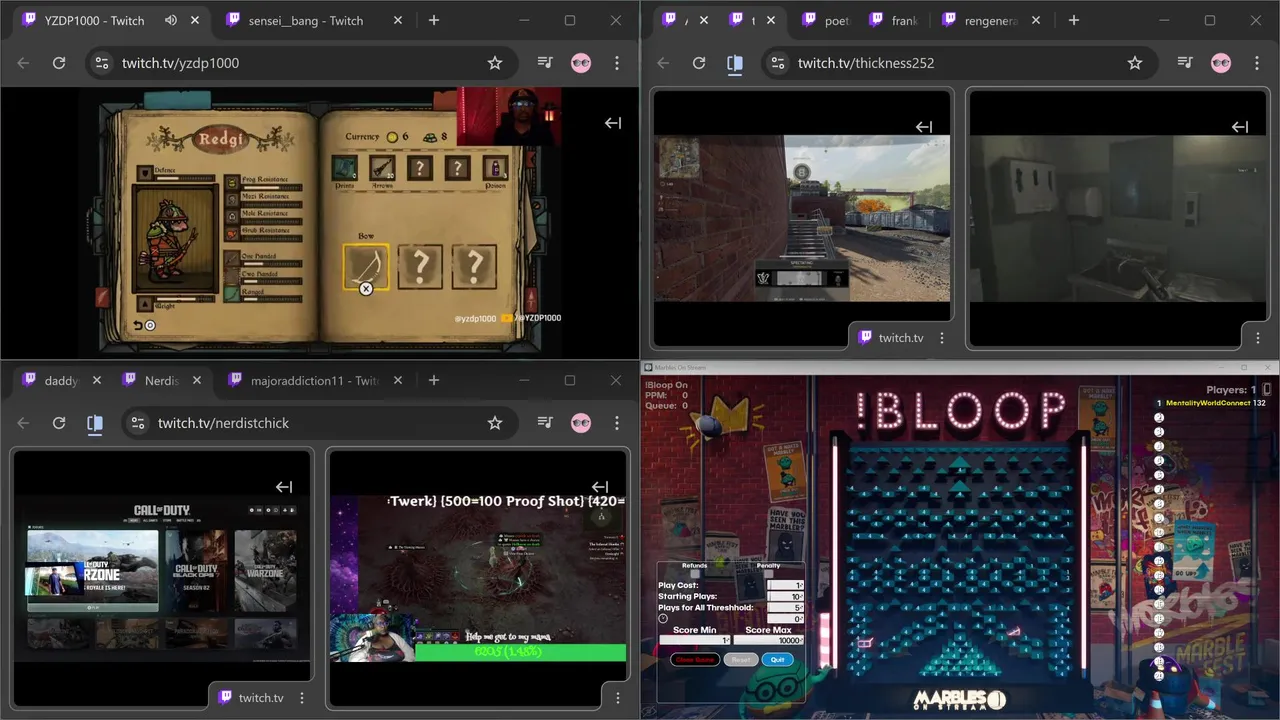Click the timer clock icon in Marbles panel
This screenshot has height=720, width=1280.
[x=663, y=618]
